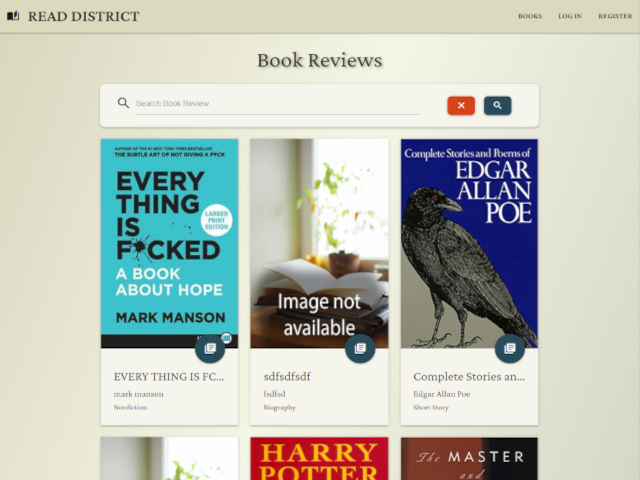Viewport: 640px width, 480px height.
Task: Click the Edgar Allan Poe raven cover
Action: click(x=469, y=243)
